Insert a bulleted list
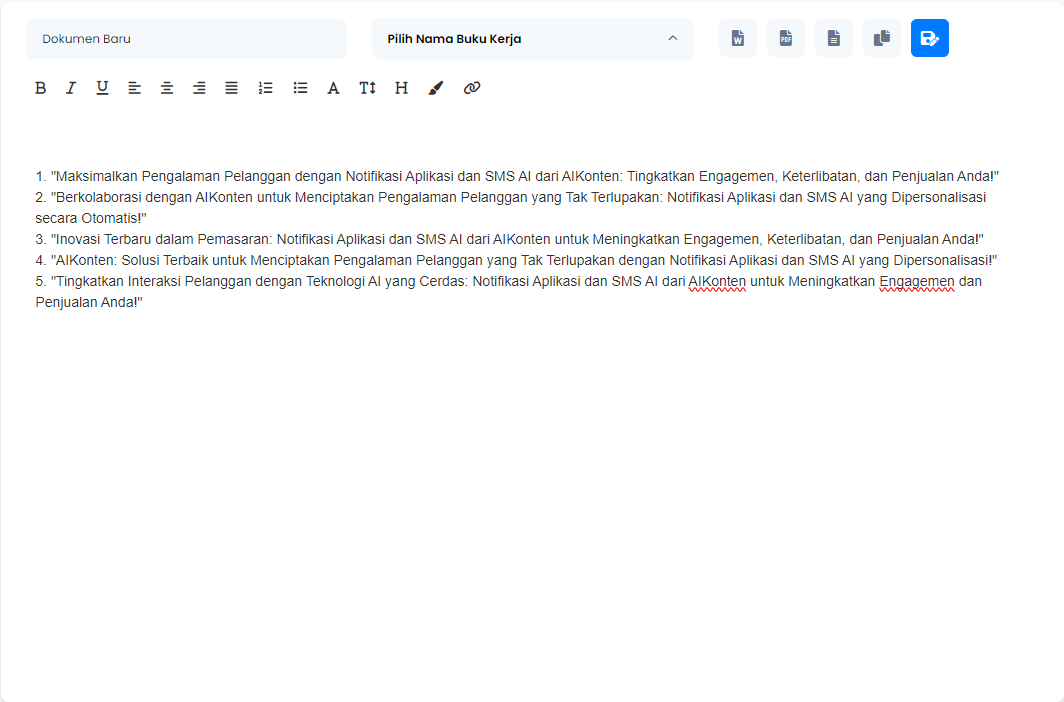The width and height of the screenshot is (1064, 702). tap(300, 88)
